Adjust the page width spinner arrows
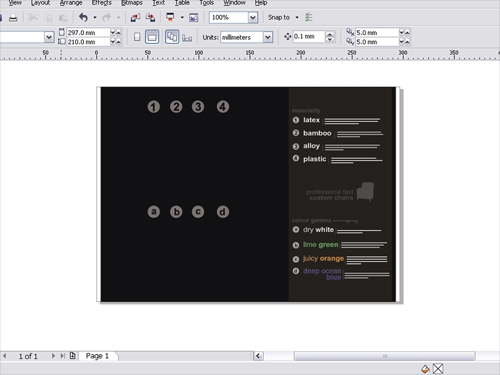This screenshot has width=500, height=375. [x=115, y=33]
